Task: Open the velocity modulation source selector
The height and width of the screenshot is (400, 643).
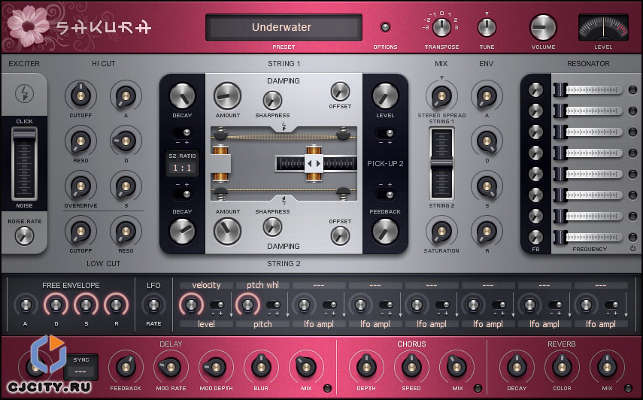Action: click(x=206, y=285)
